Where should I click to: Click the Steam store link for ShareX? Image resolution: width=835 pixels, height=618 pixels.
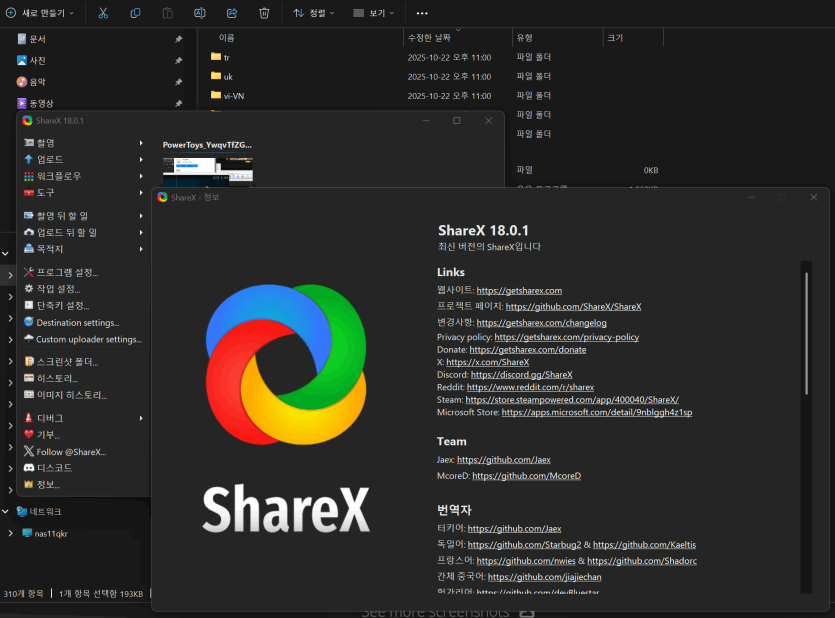click(572, 400)
